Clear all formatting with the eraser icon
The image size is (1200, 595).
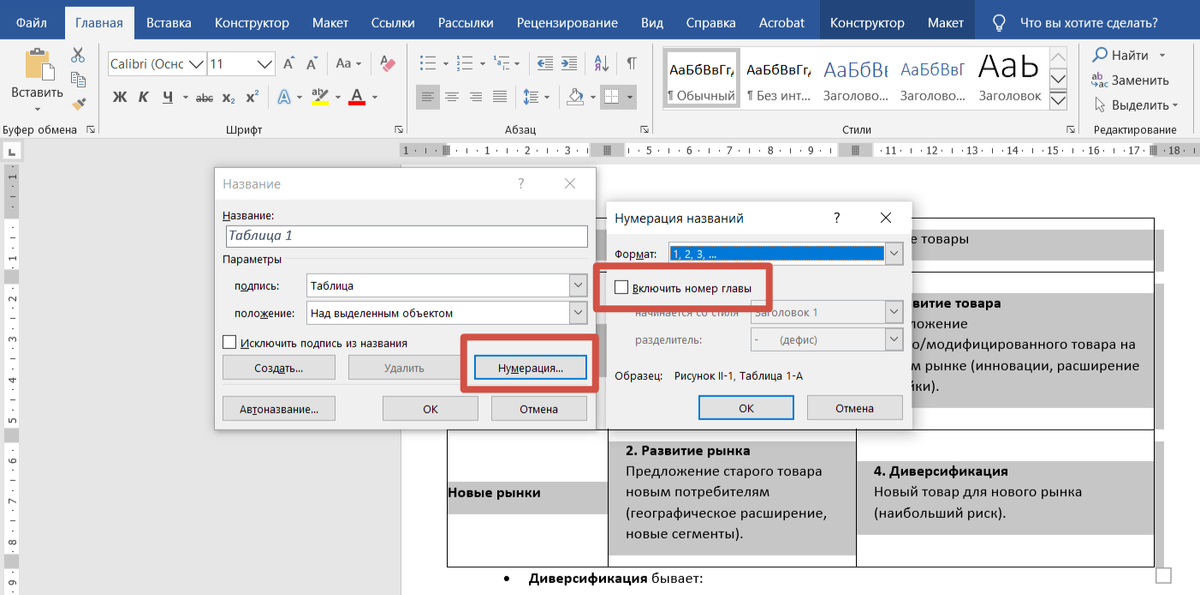tap(389, 63)
